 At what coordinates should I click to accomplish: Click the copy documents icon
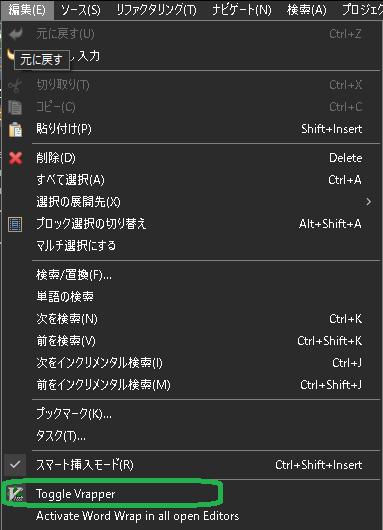[15, 107]
